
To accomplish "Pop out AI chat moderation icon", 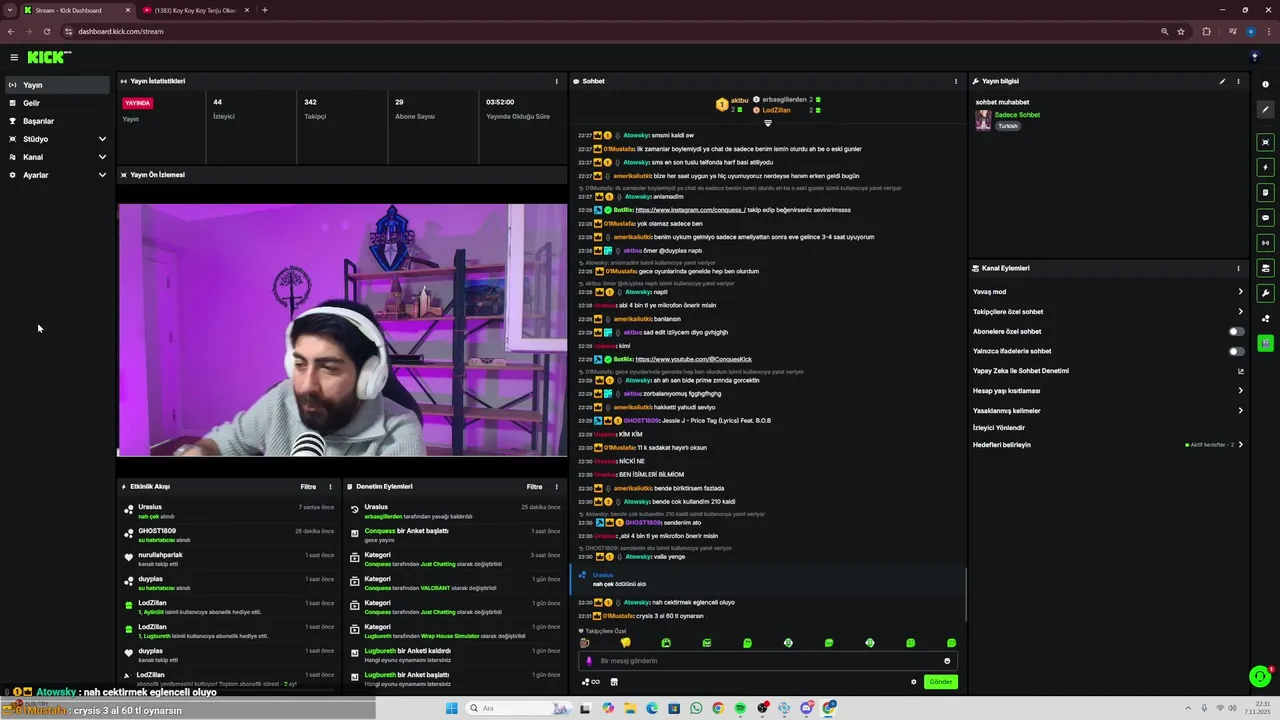I will (x=1241, y=371).
